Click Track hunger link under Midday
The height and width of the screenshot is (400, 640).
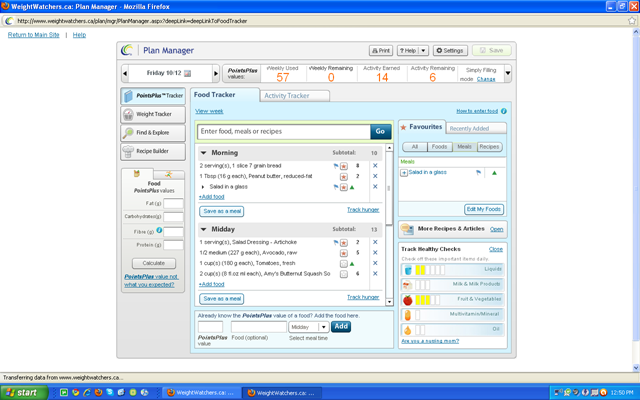[363, 297]
